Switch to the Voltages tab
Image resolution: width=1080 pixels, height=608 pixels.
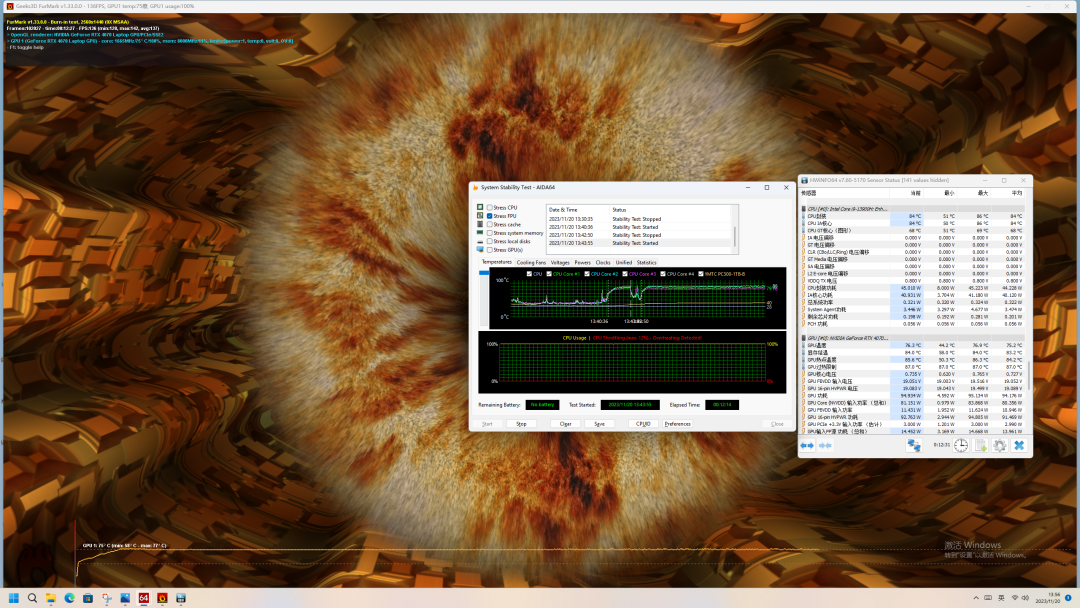[560, 262]
